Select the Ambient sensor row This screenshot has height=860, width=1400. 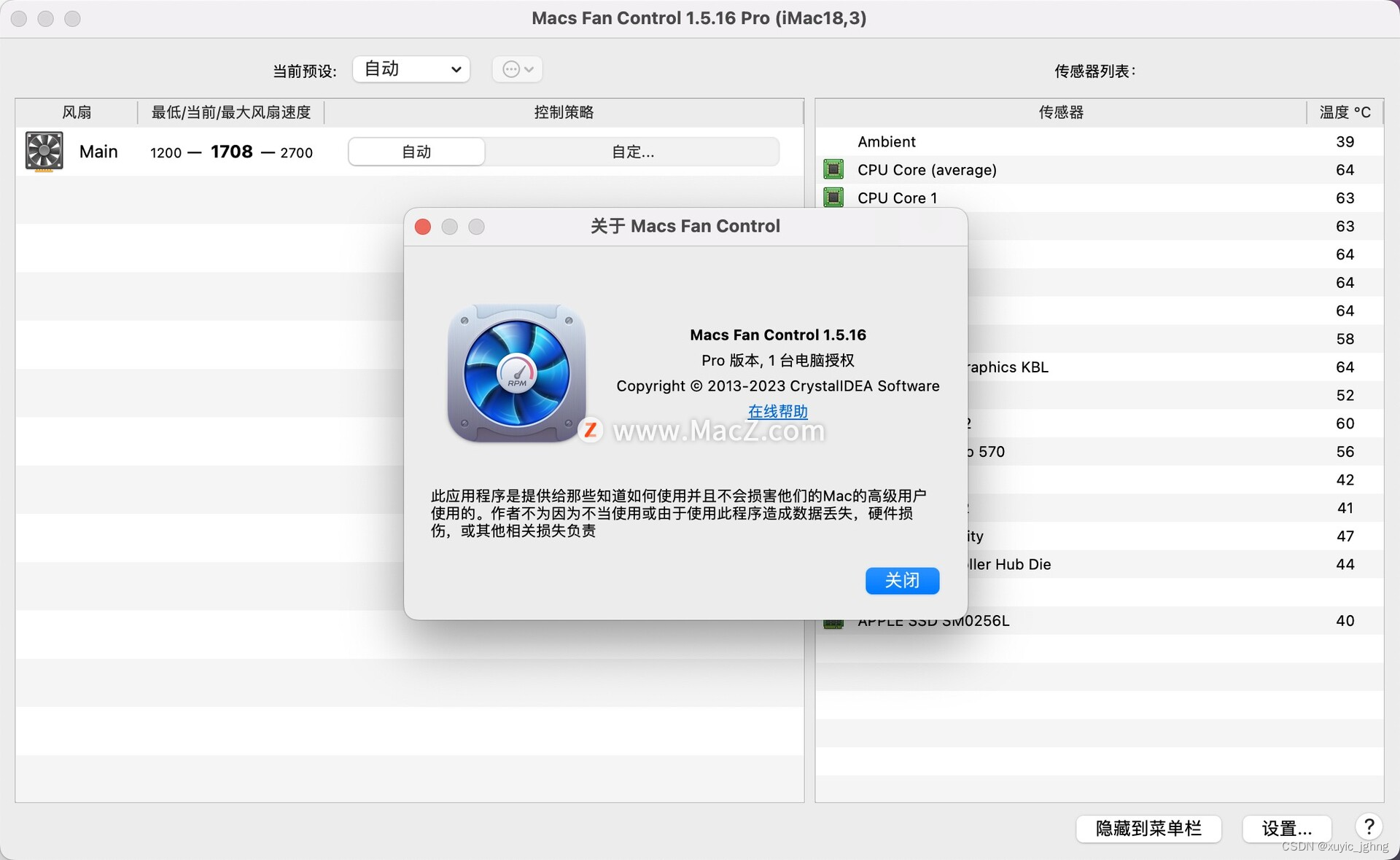(885, 141)
